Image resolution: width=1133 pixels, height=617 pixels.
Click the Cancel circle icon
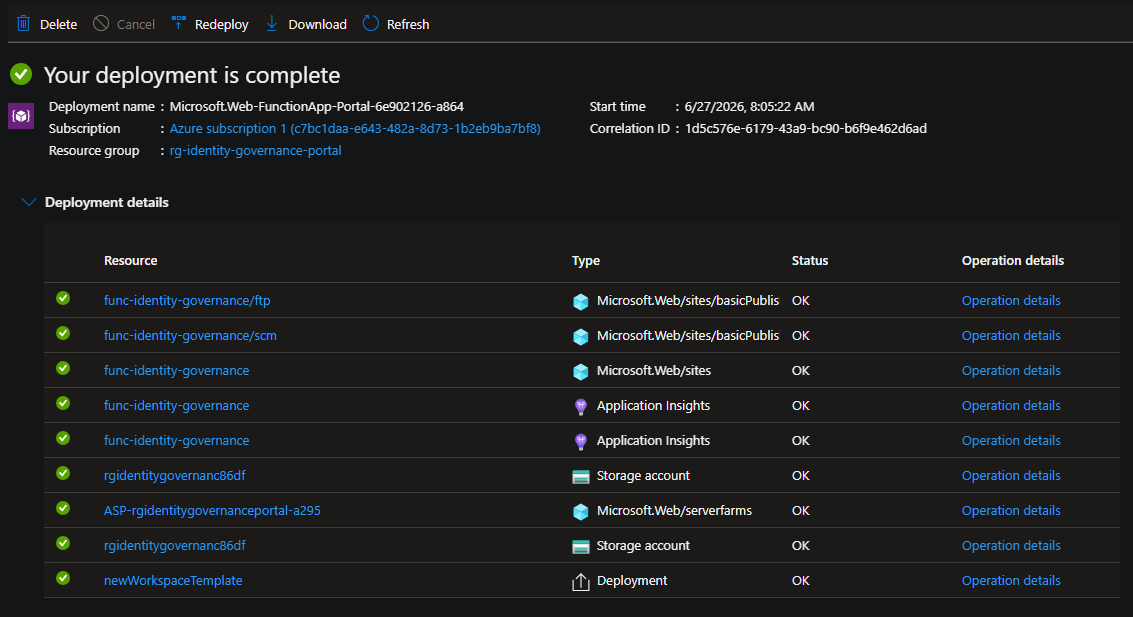(x=101, y=24)
